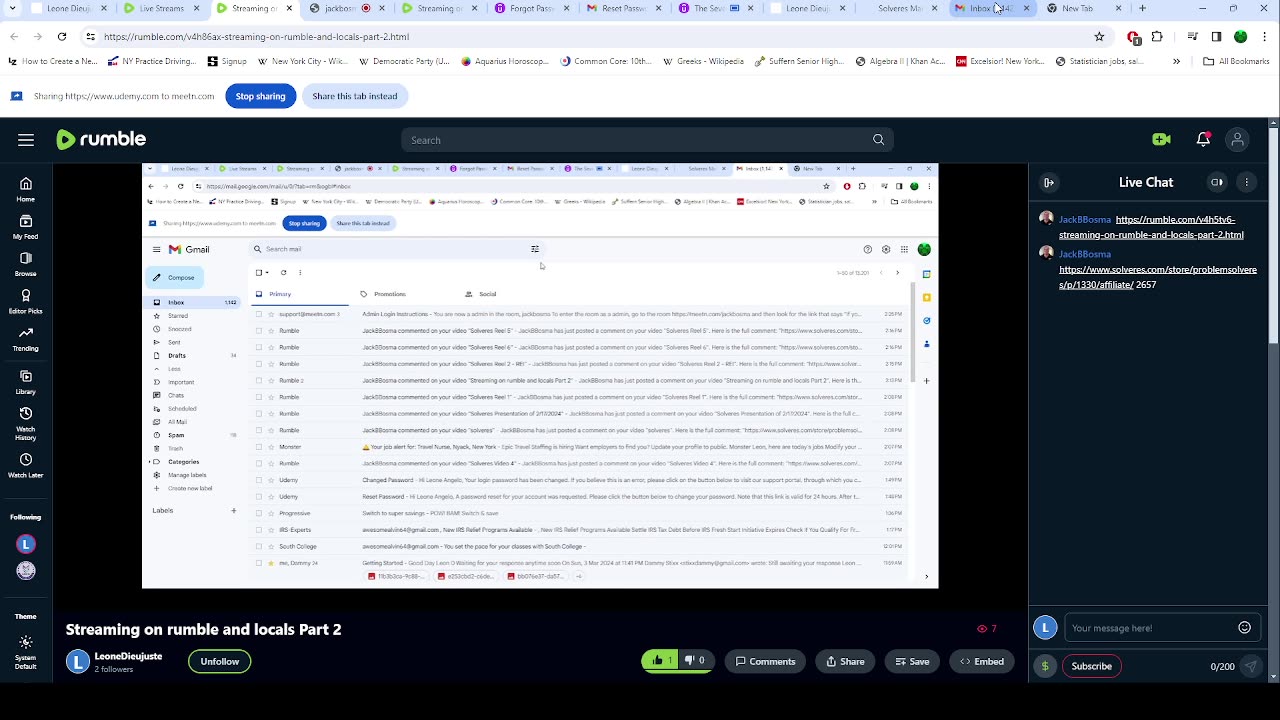The height and width of the screenshot is (720, 1280).
Task: Open the followed channel with the purple L avatar
Action: pos(26,544)
